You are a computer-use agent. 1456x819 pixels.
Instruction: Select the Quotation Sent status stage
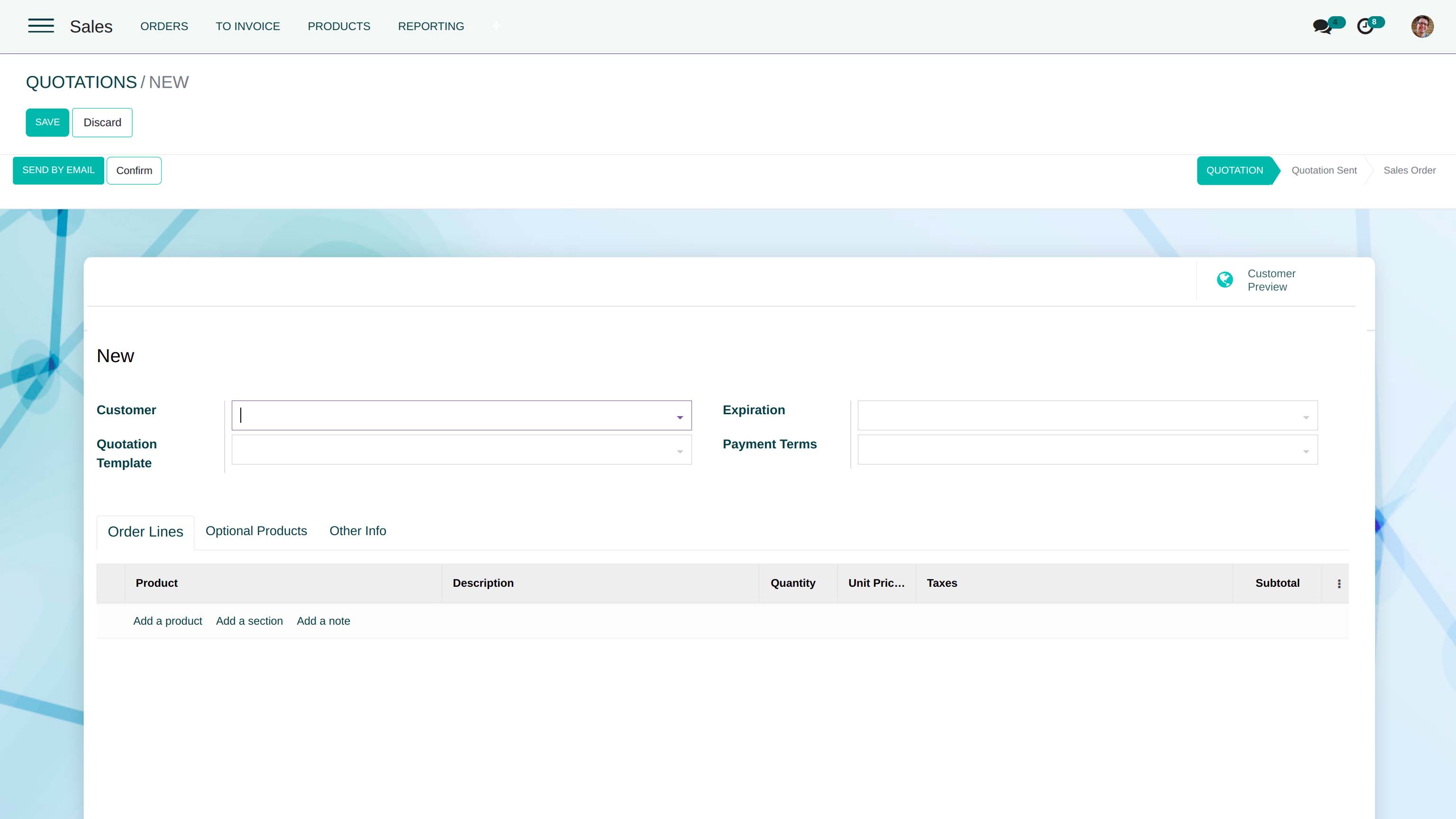[x=1324, y=170]
